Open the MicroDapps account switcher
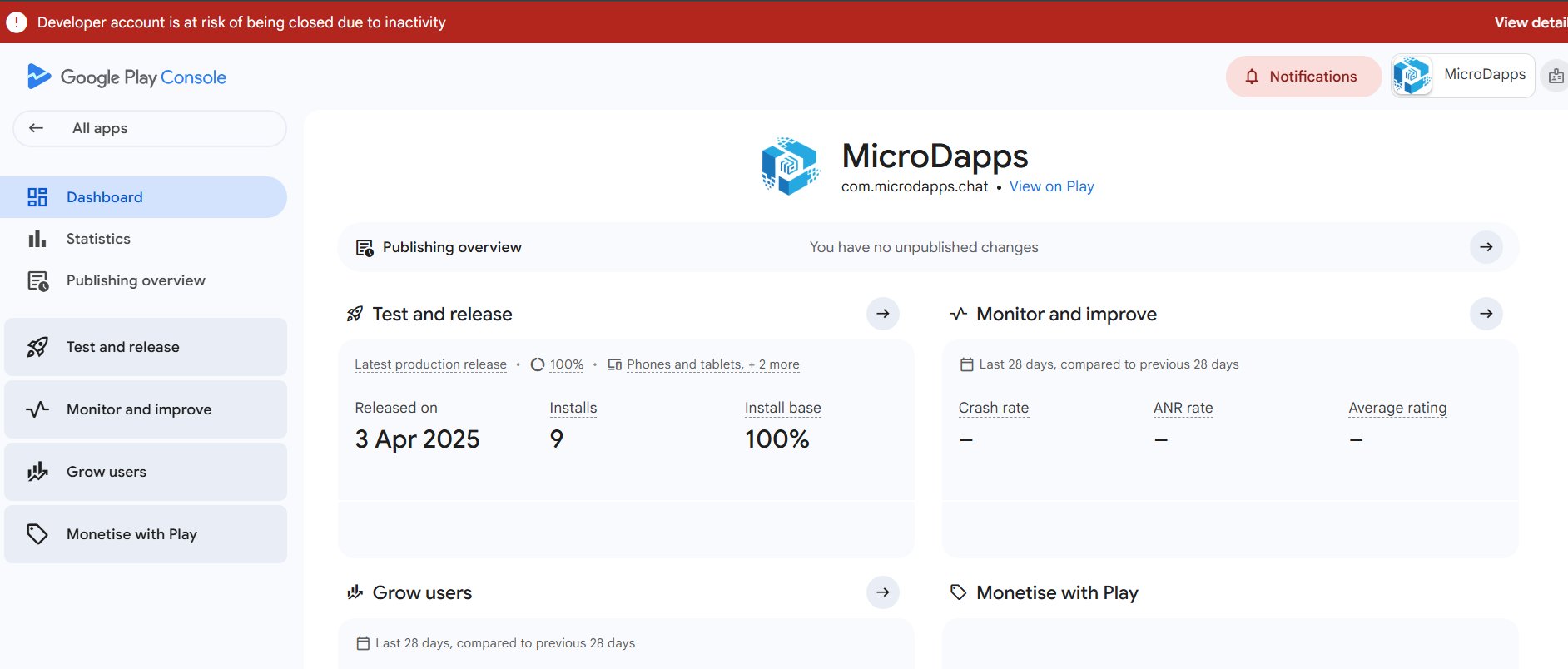This screenshot has width=1568, height=669. [1462, 76]
